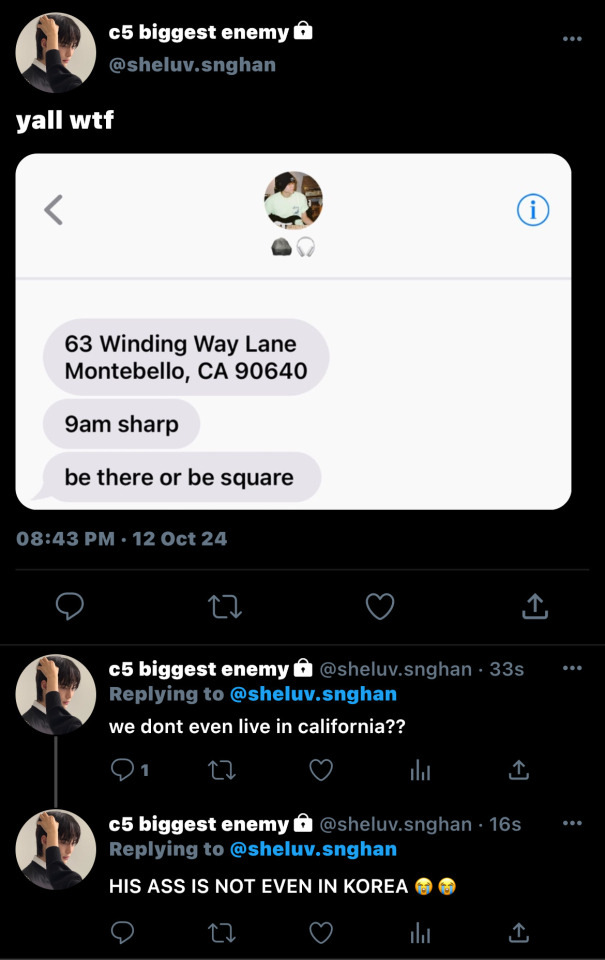Reply to the California reply with 1 comment

coord(124,770)
